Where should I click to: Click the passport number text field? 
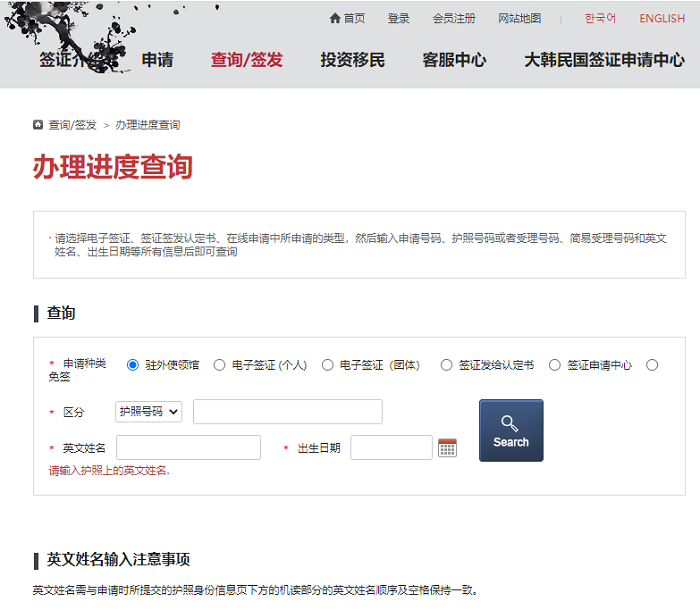288,412
